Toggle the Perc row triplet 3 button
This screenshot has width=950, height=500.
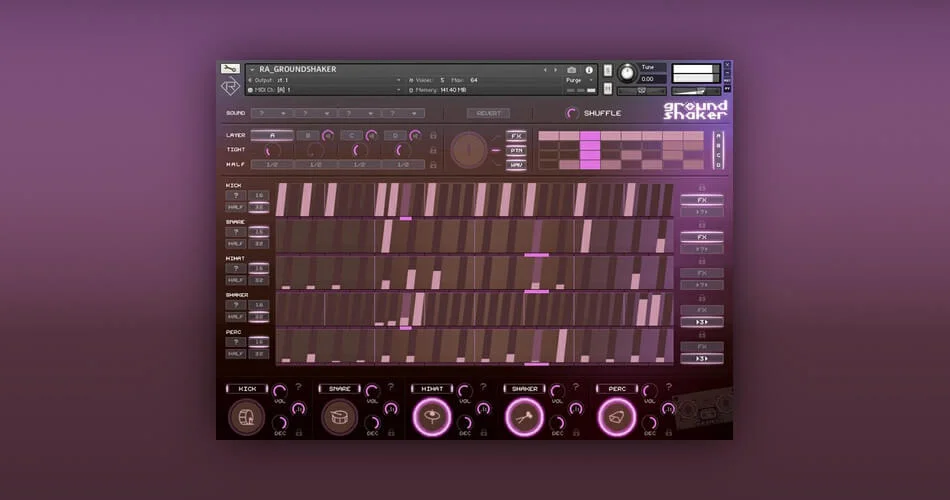tap(702, 359)
